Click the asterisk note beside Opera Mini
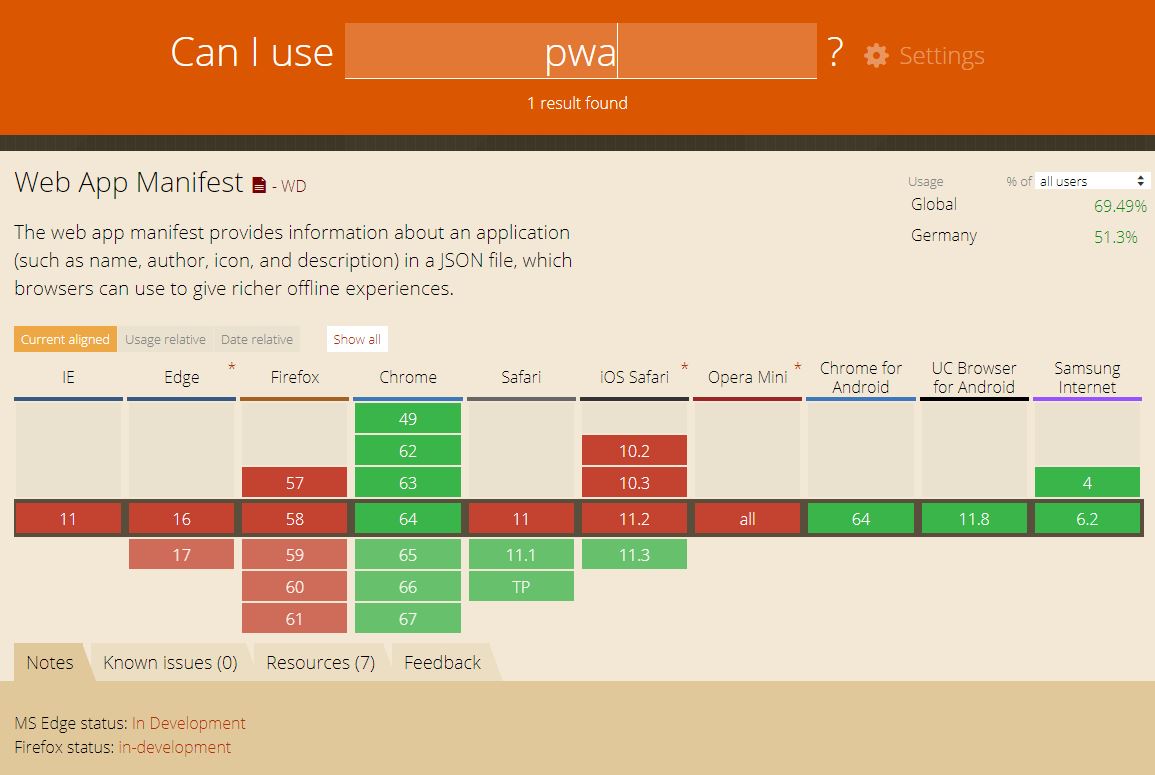Image resolution: width=1155 pixels, height=775 pixels. (x=797, y=368)
